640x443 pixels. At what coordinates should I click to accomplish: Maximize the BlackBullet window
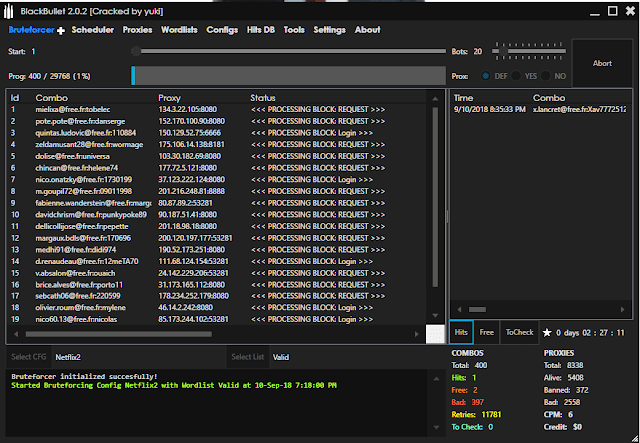click(613, 11)
